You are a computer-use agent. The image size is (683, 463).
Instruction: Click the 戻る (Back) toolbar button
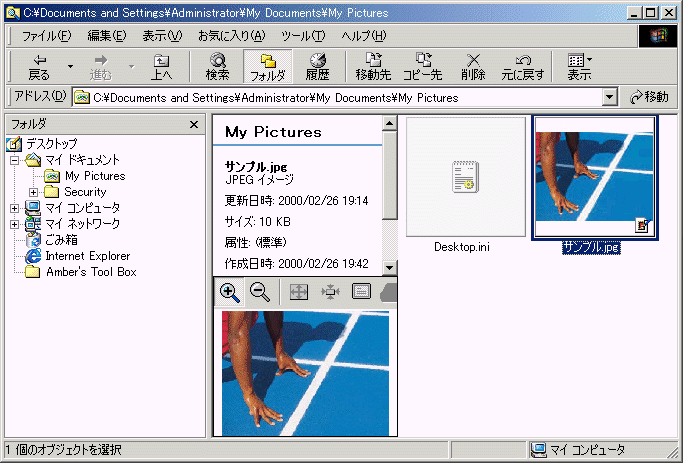[x=39, y=67]
